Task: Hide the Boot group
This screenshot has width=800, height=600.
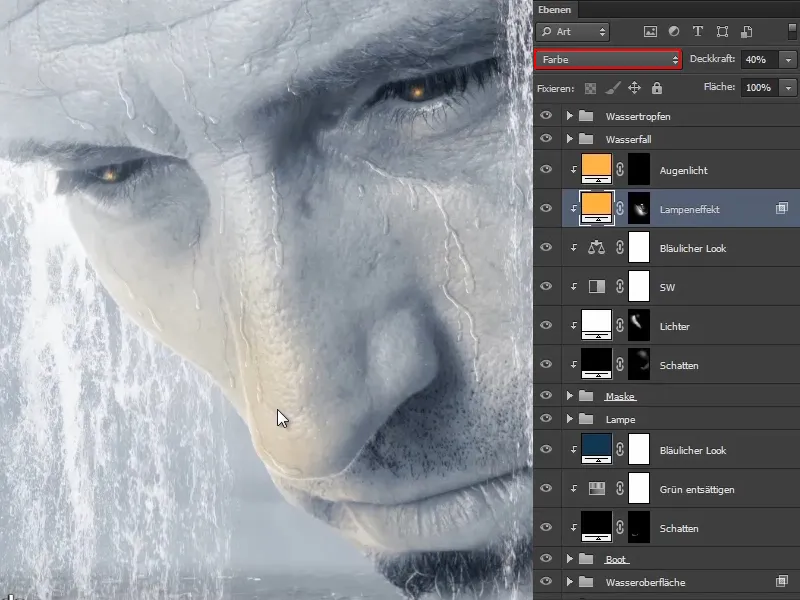Action: tap(546, 558)
